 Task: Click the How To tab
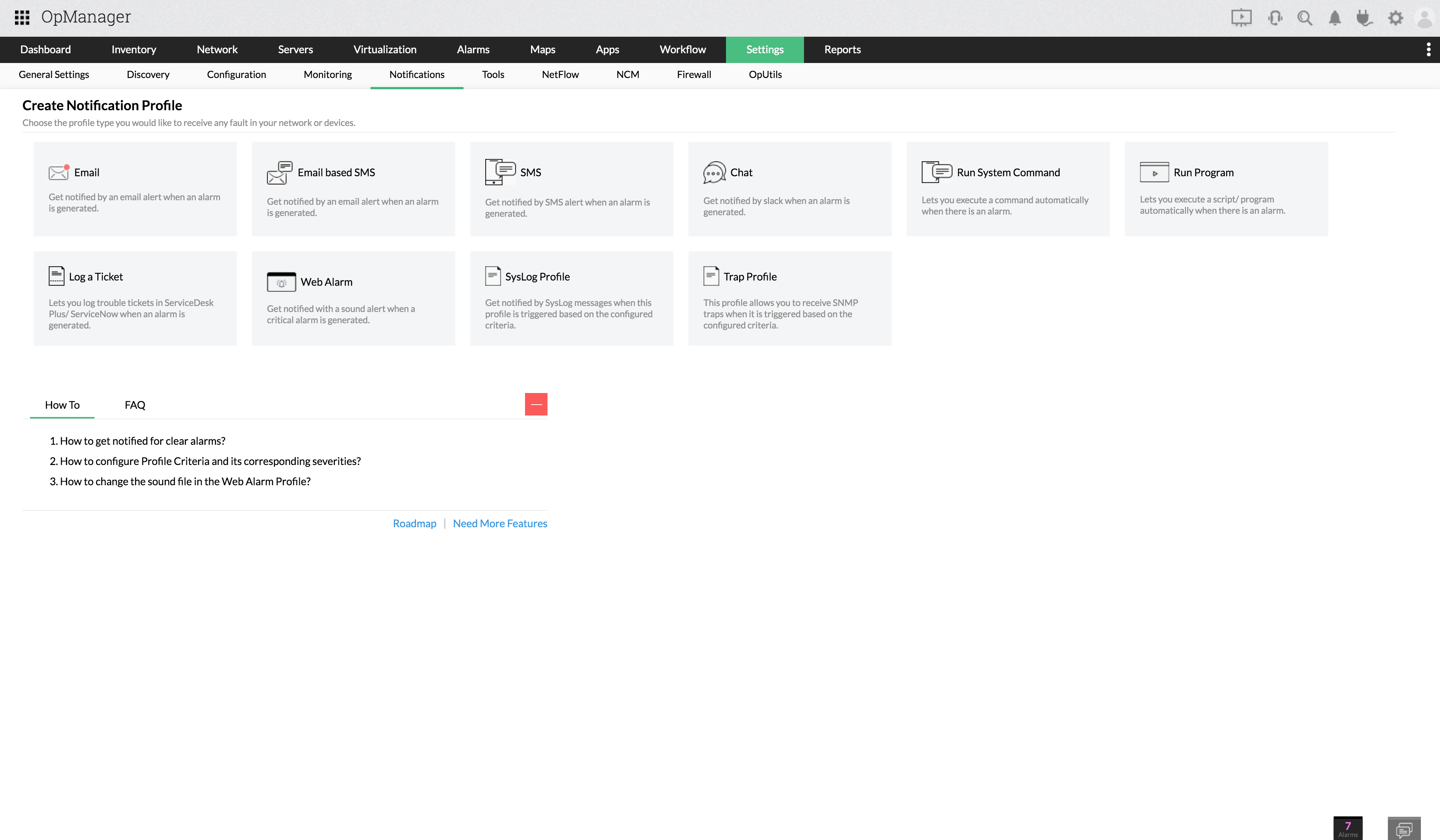(63, 404)
